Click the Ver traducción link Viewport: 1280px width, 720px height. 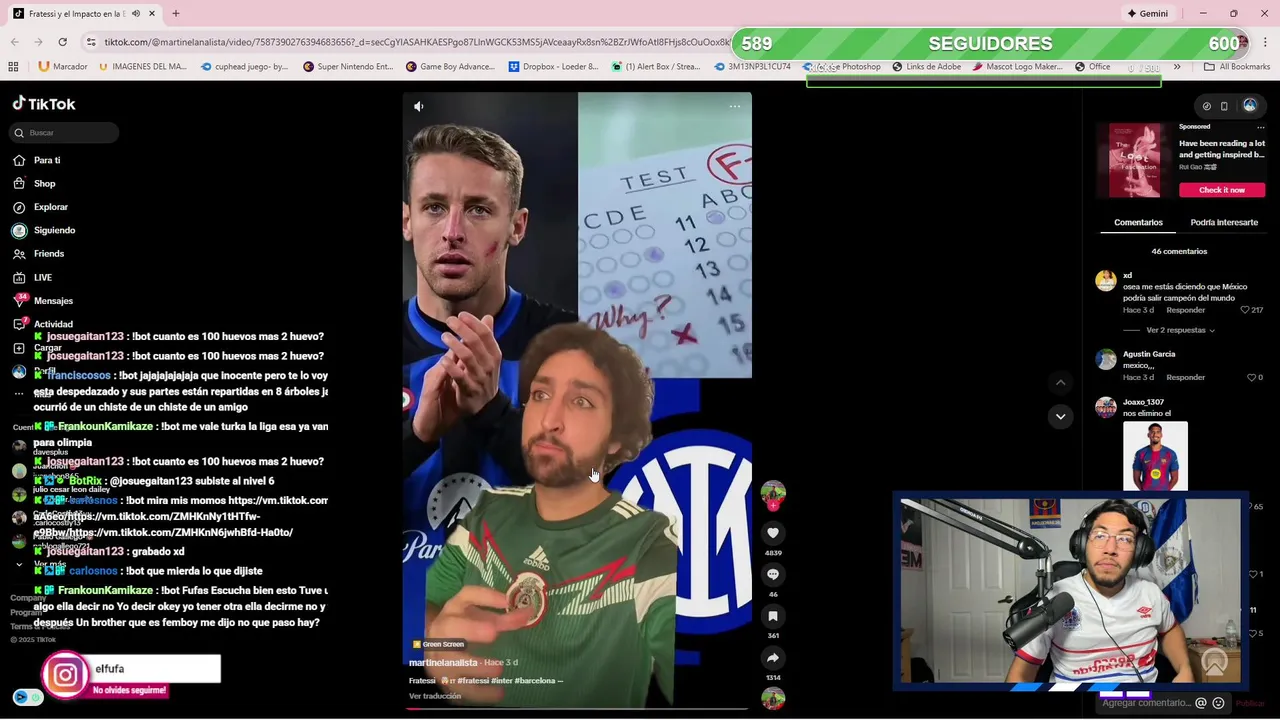(x=435, y=696)
